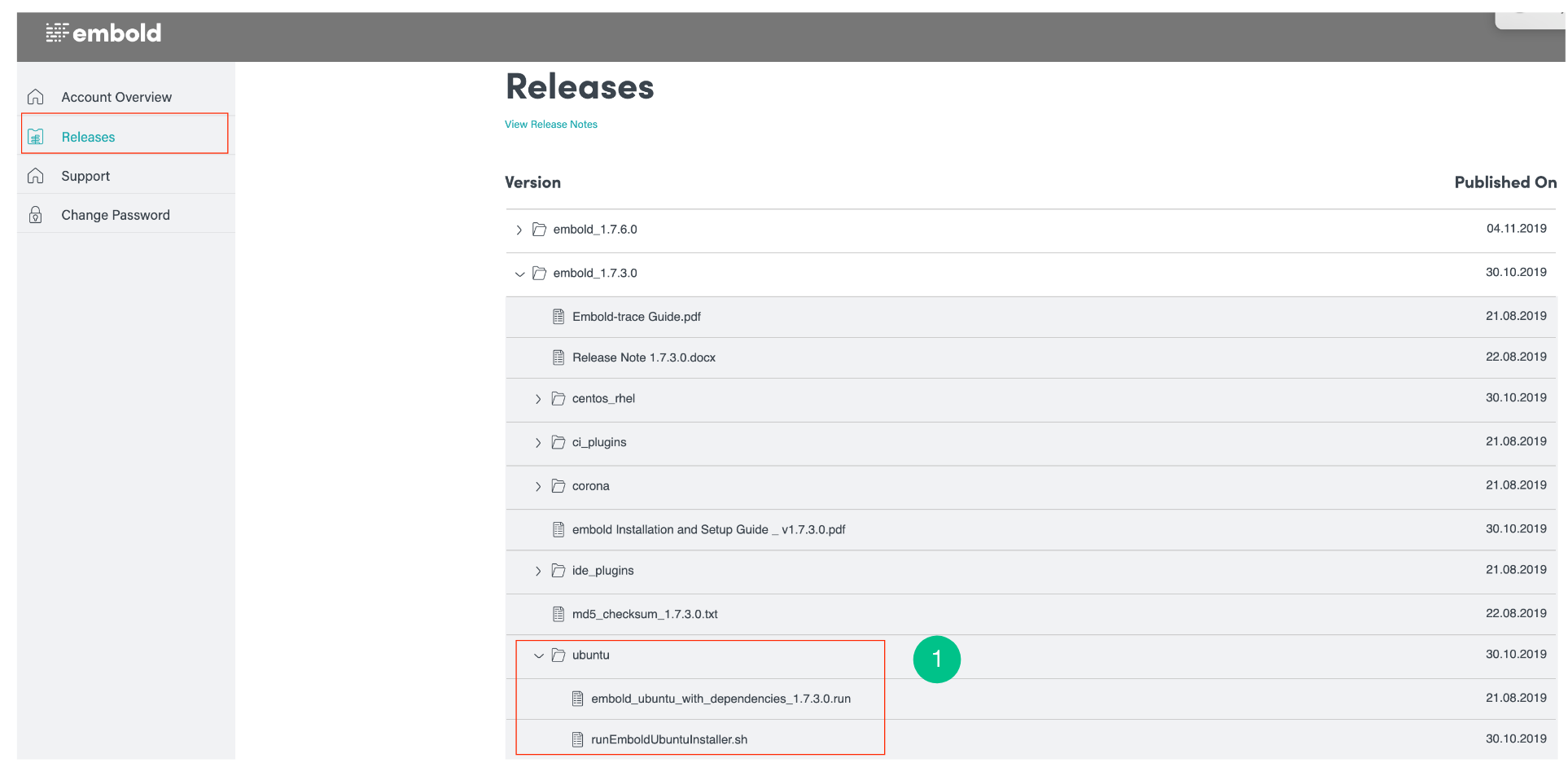Click the Change Password lock icon
This screenshot has width=1568, height=767.
pos(36,215)
